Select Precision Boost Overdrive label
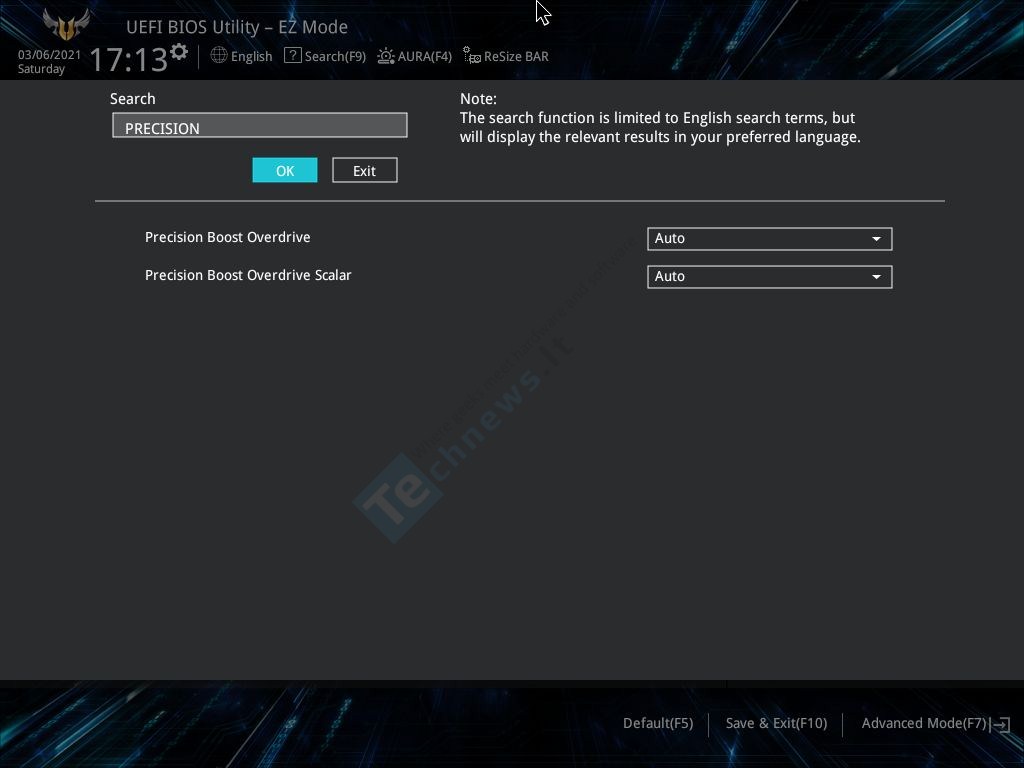The image size is (1024, 768). pos(227,237)
